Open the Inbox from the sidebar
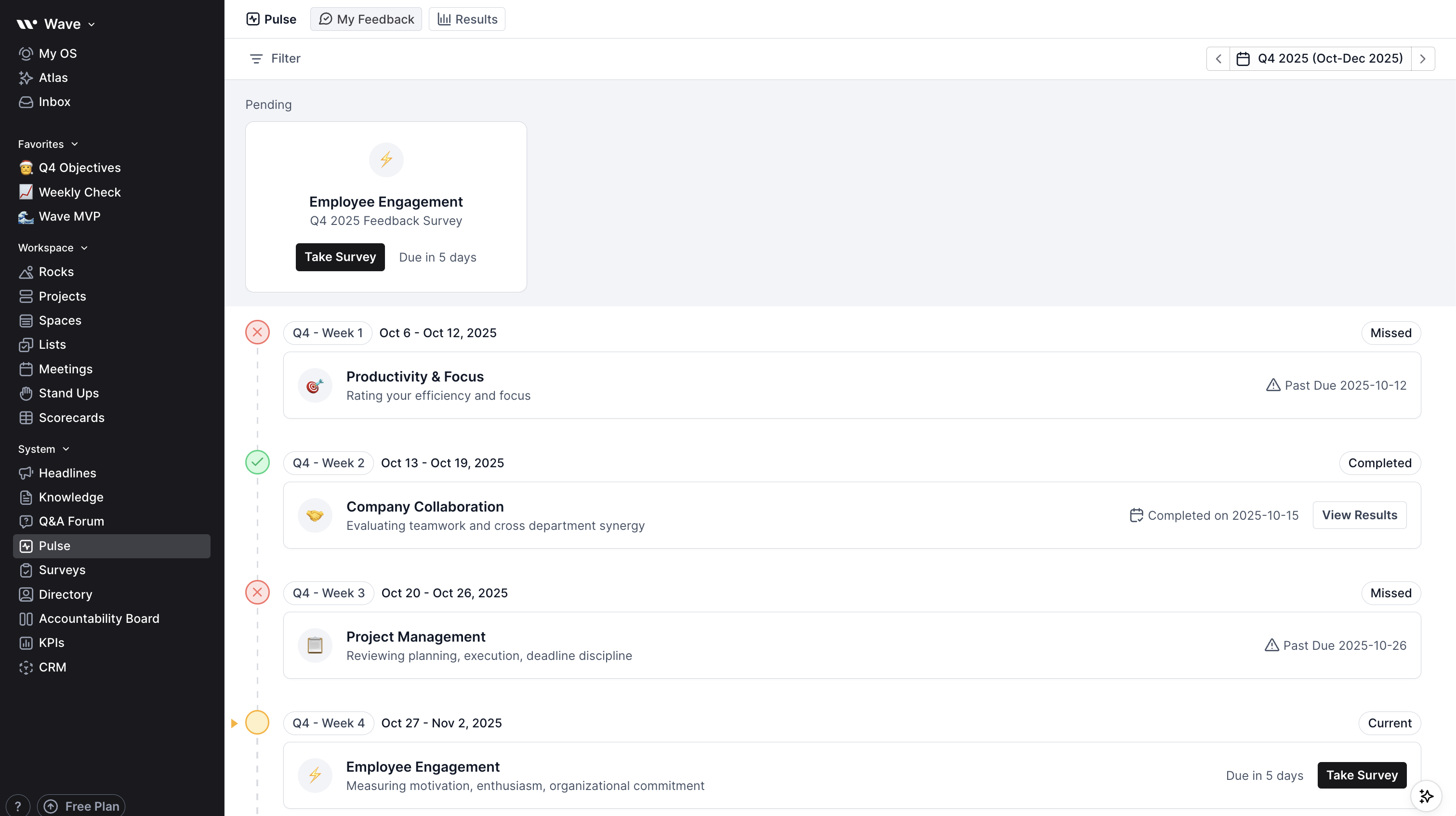The image size is (1456, 816). (x=54, y=102)
